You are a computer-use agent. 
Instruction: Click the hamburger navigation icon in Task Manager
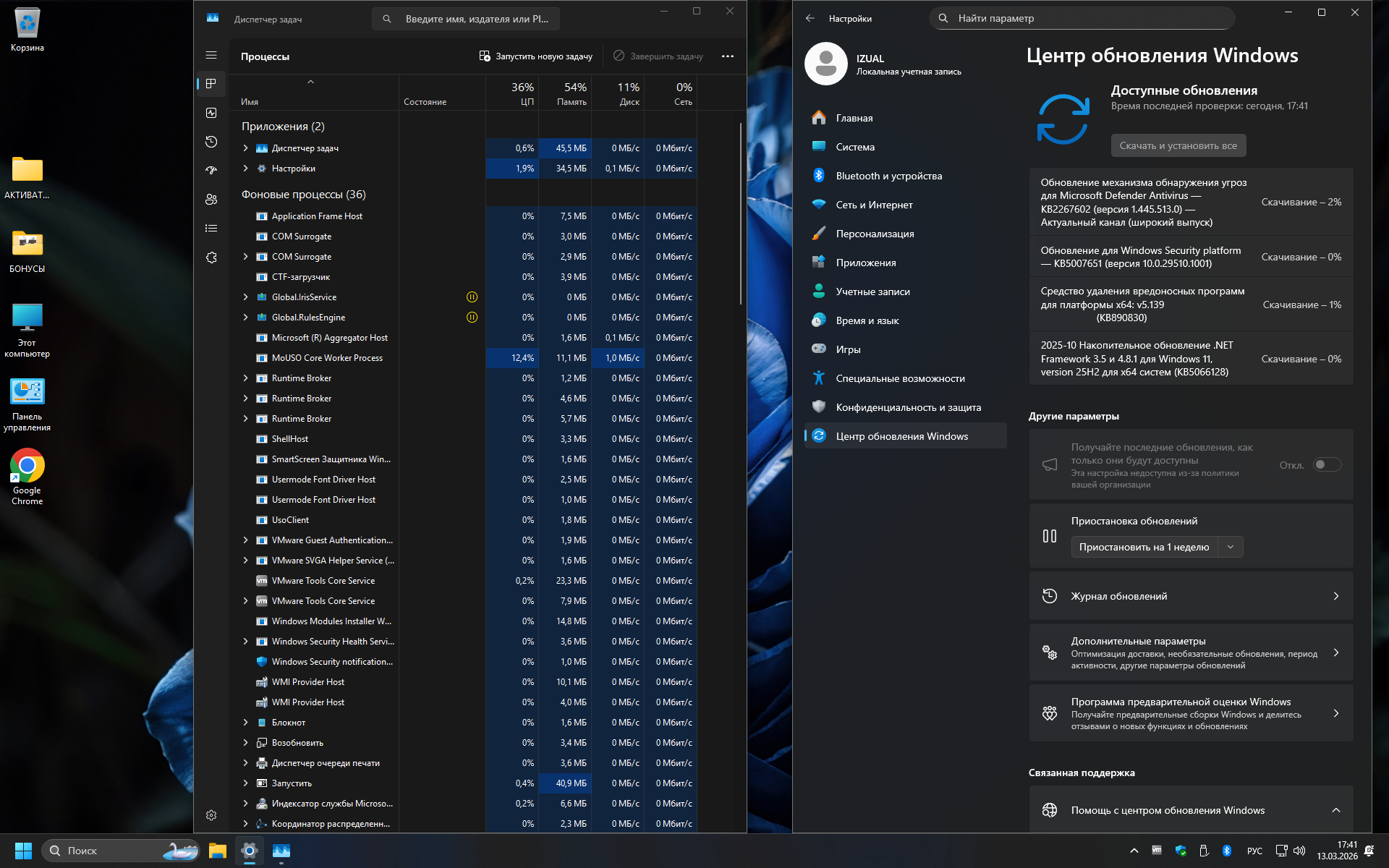[211, 55]
